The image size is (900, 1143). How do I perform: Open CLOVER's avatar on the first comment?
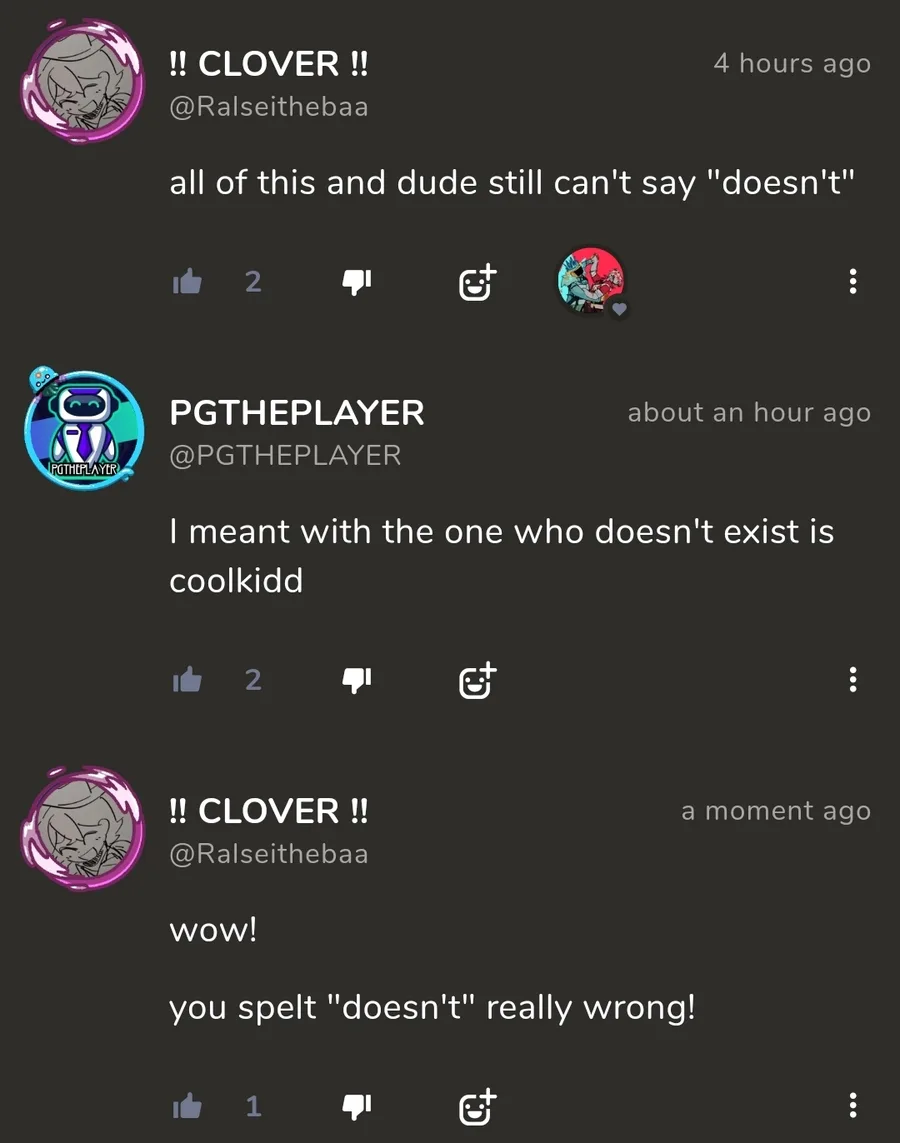(82, 81)
